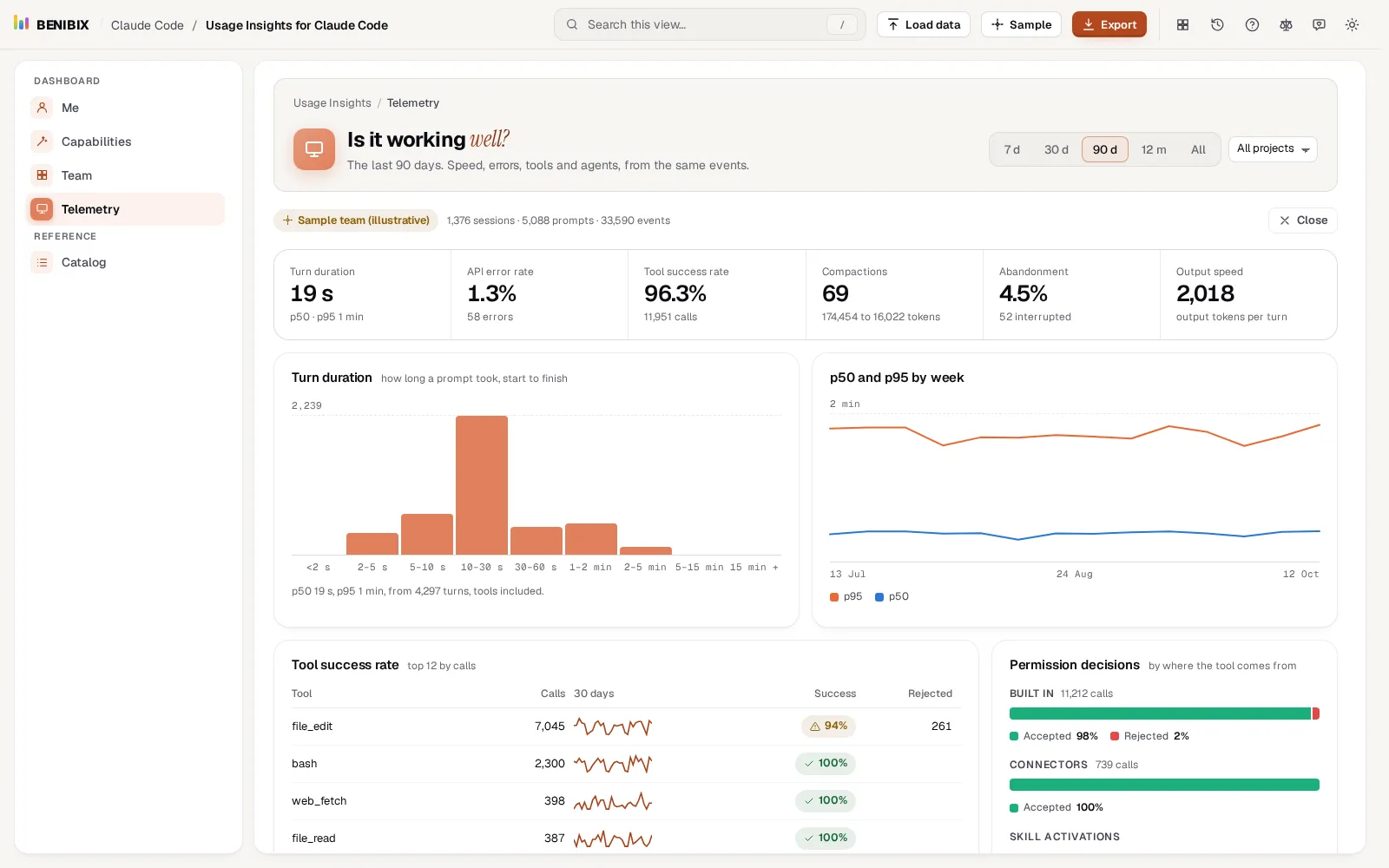Click the Usage Insights breadcrumb link
The width and height of the screenshot is (1389, 868).
pyautogui.click(x=332, y=102)
